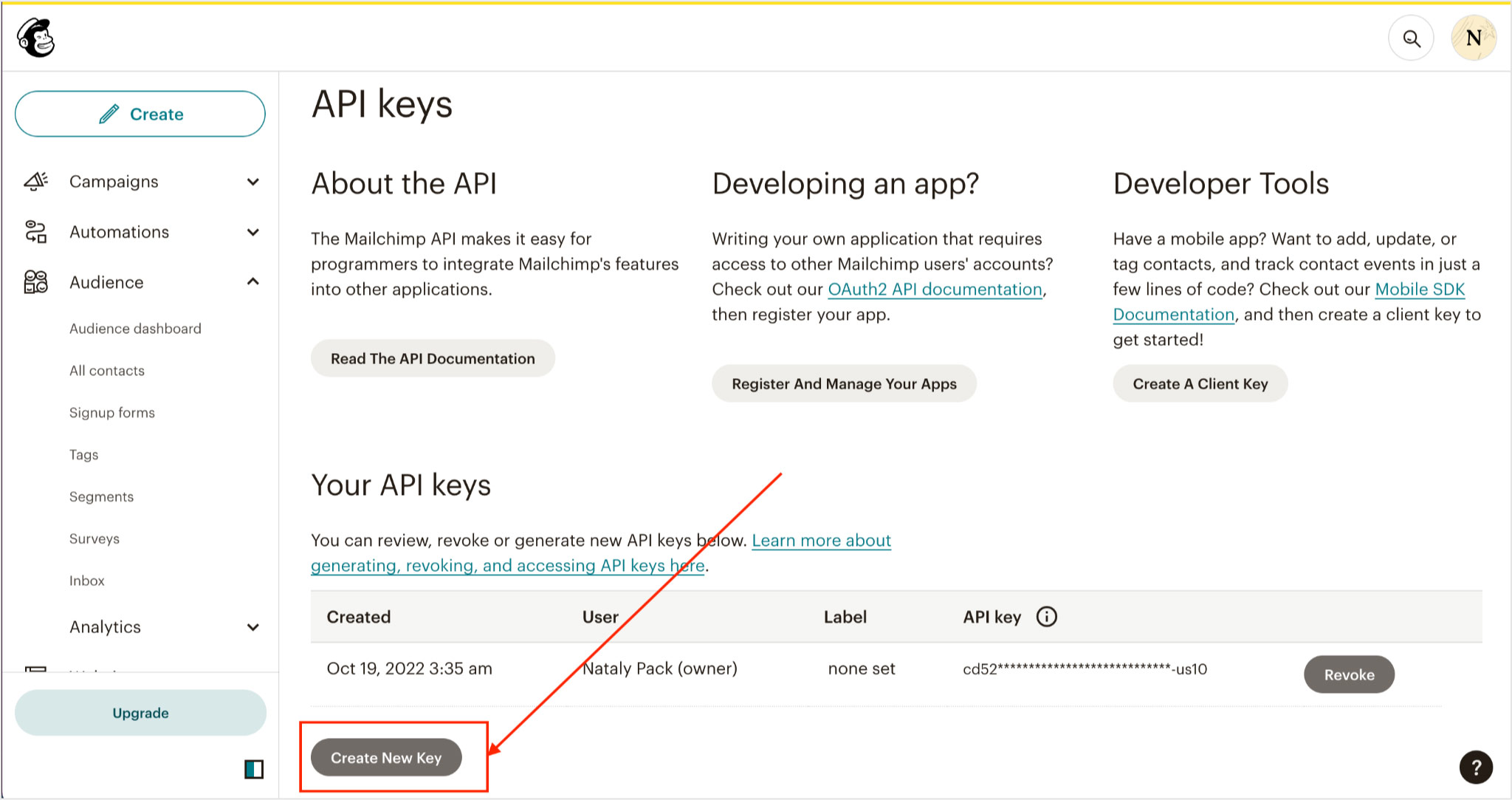Open search with the magnifier icon
The height and width of the screenshot is (800, 1512).
(x=1411, y=38)
